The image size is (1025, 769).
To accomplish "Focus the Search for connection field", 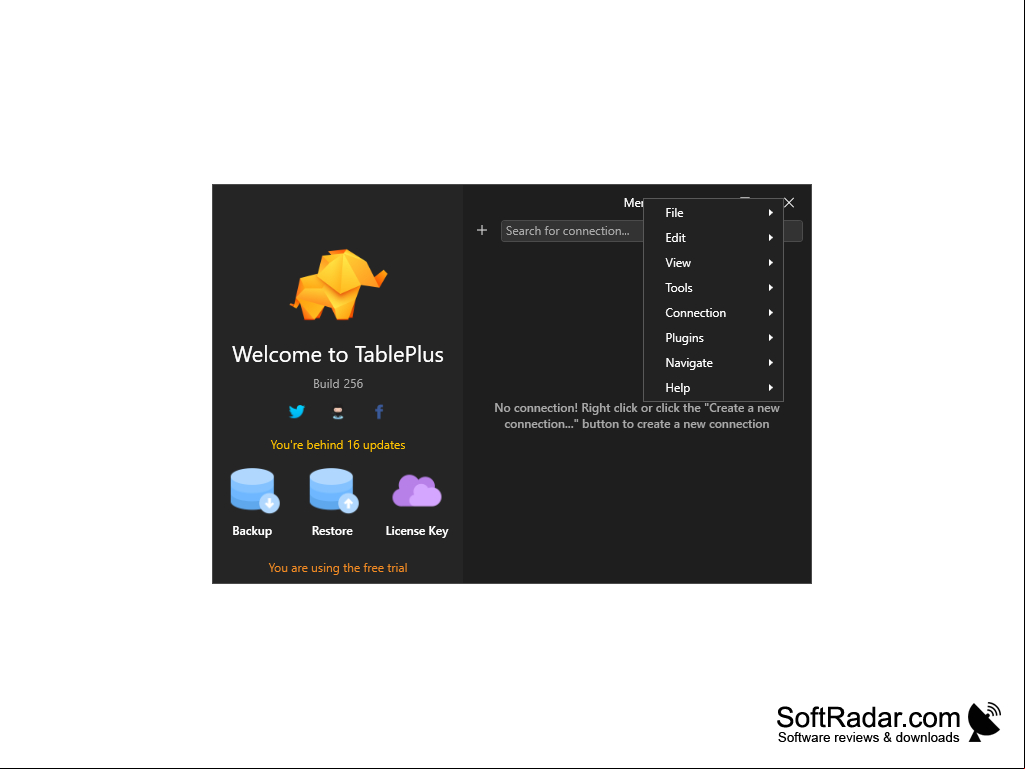I will click(x=652, y=231).
